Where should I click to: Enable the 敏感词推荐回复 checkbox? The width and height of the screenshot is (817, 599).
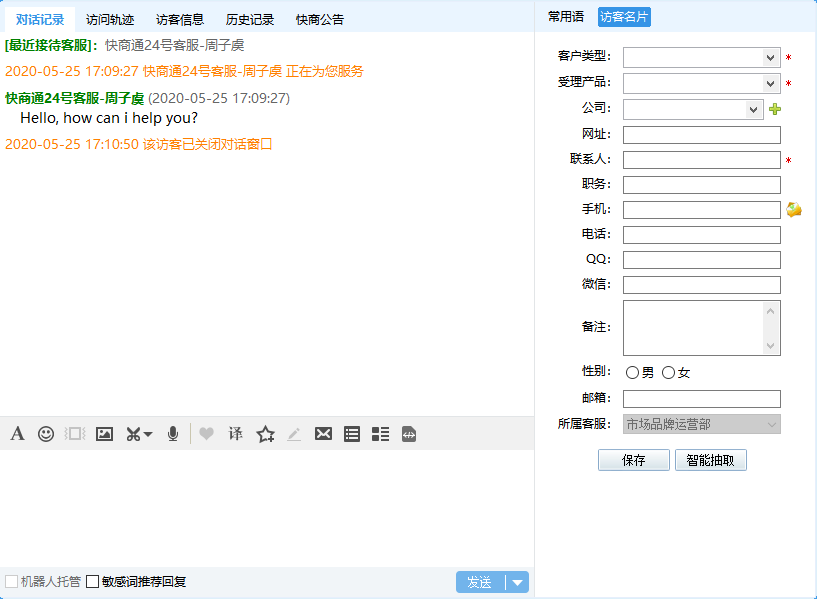(93, 582)
